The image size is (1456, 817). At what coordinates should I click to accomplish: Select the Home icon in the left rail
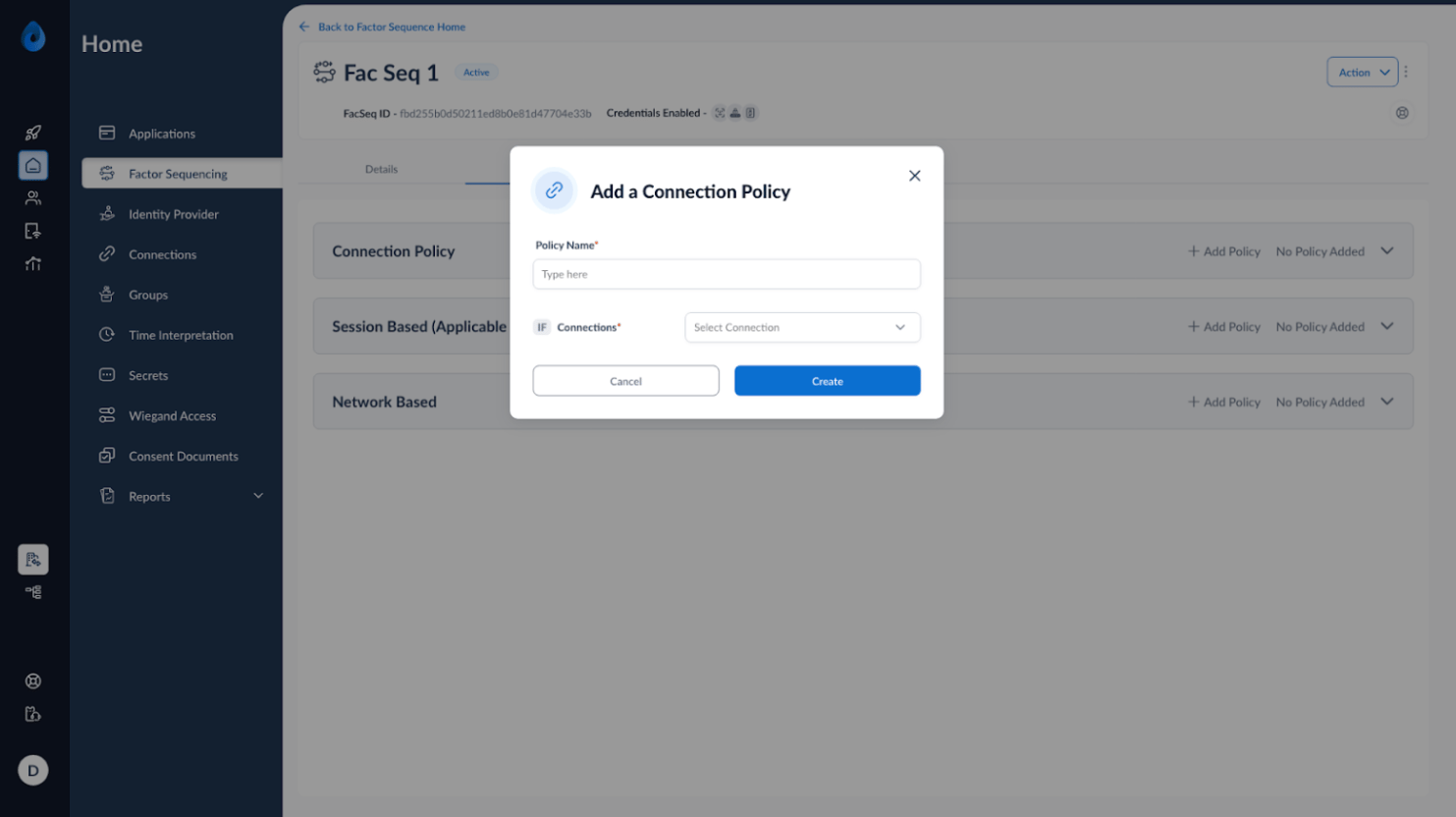pyautogui.click(x=33, y=165)
